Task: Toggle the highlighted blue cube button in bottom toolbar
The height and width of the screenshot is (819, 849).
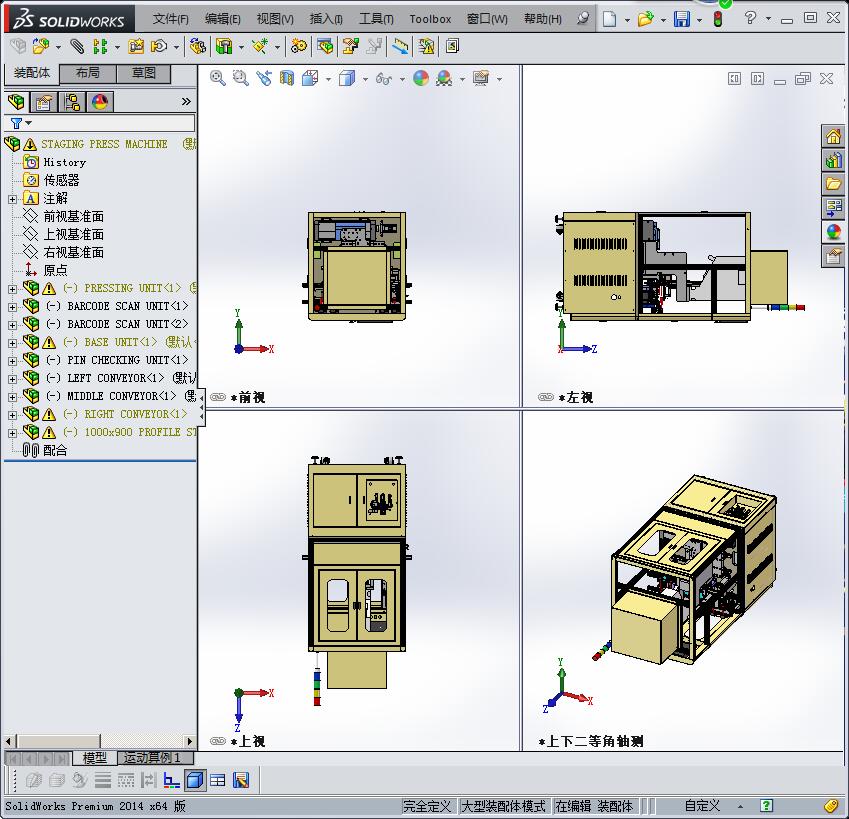Action: (x=194, y=780)
